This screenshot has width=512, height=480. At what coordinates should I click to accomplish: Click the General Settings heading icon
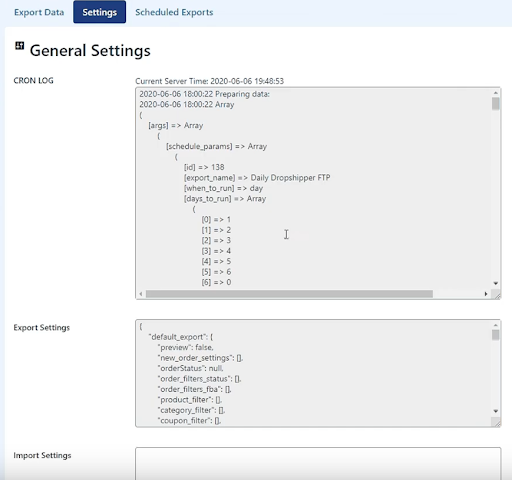click(x=20, y=45)
